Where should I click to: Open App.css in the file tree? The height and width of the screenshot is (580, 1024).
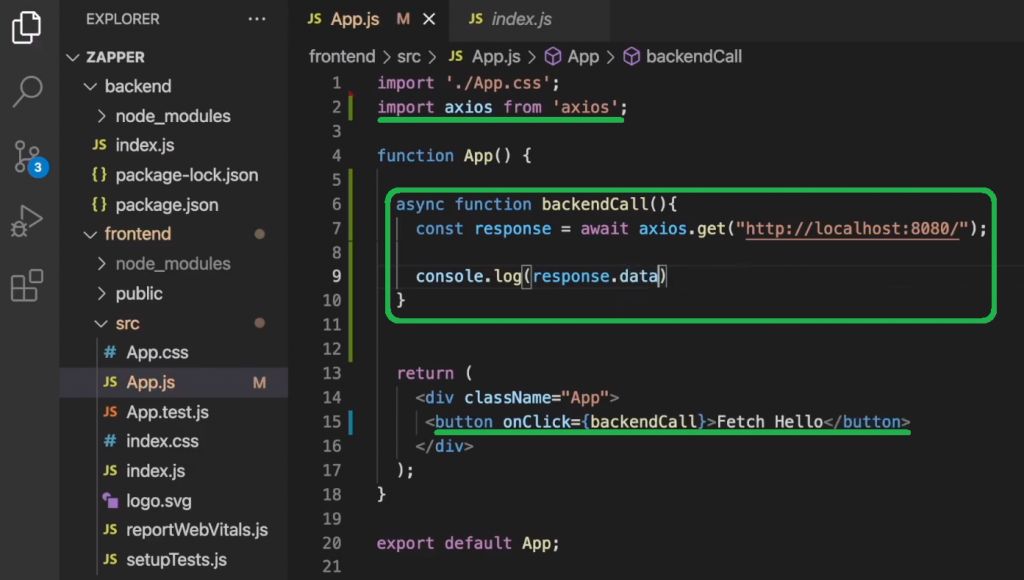pos(157,353)
